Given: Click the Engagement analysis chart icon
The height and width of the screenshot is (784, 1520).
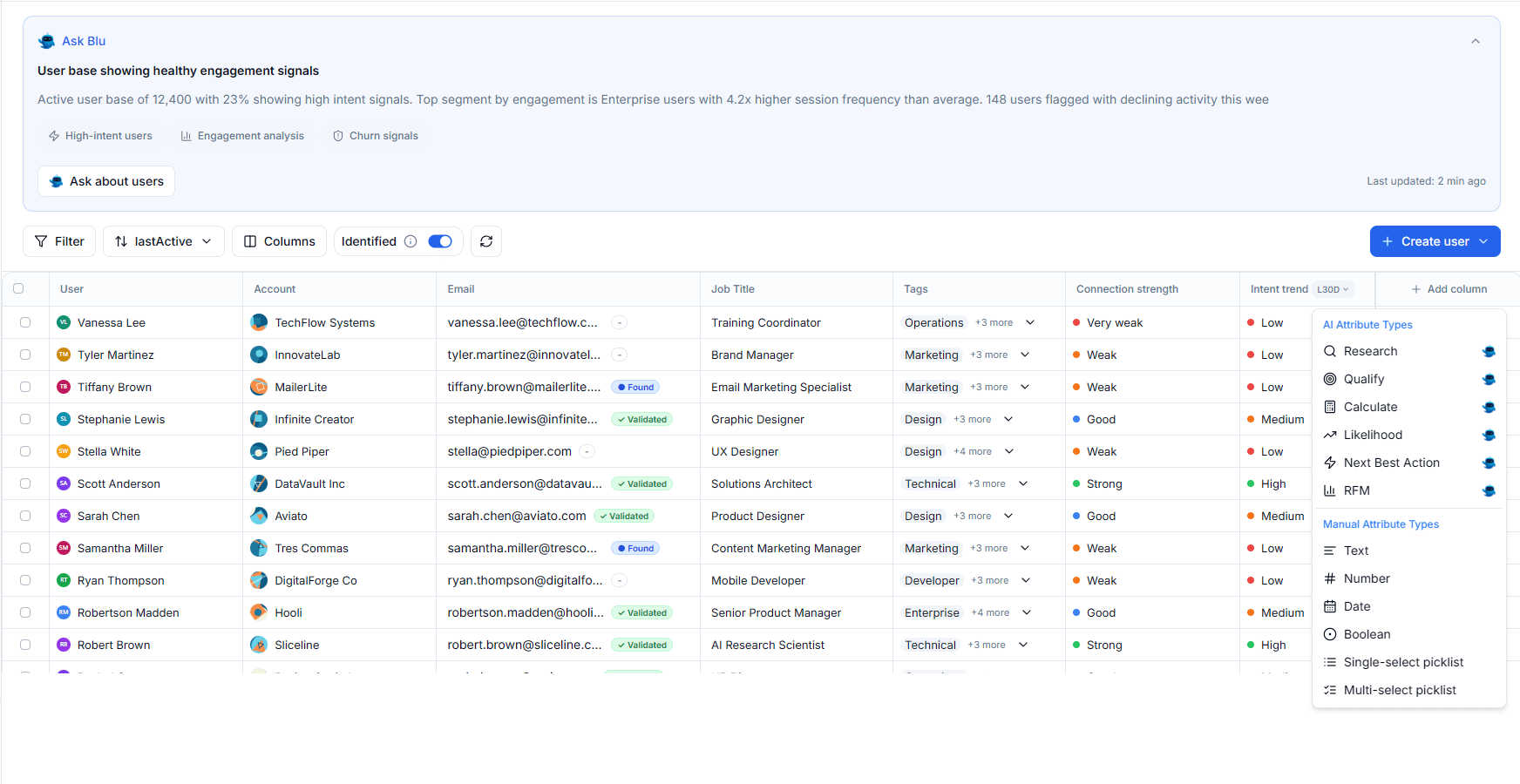Looking at the screenshot, I should 186,135.
